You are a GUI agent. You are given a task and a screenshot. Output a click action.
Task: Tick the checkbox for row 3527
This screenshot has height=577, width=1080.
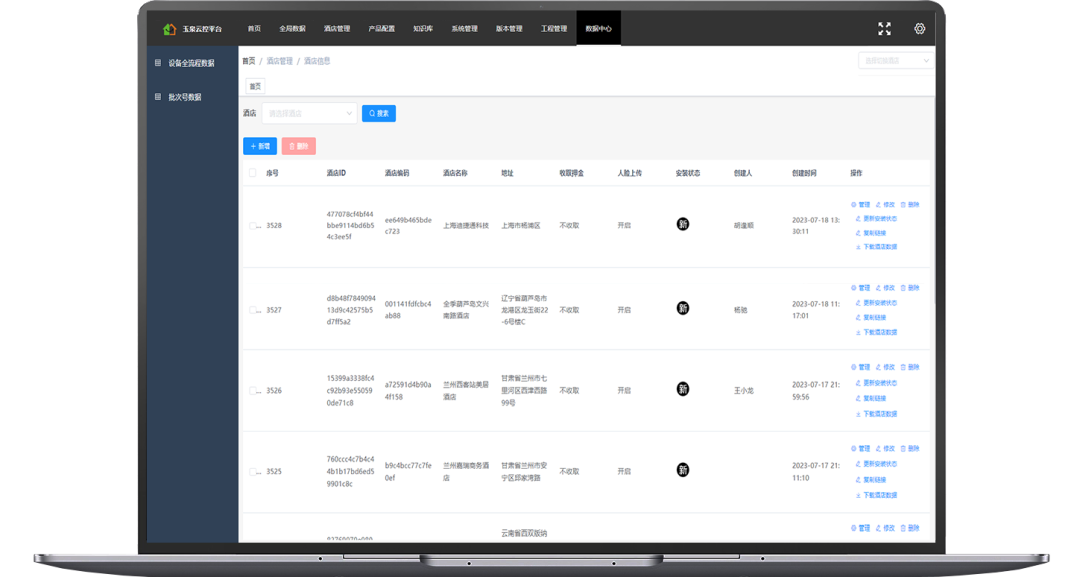tap(252, 310)
